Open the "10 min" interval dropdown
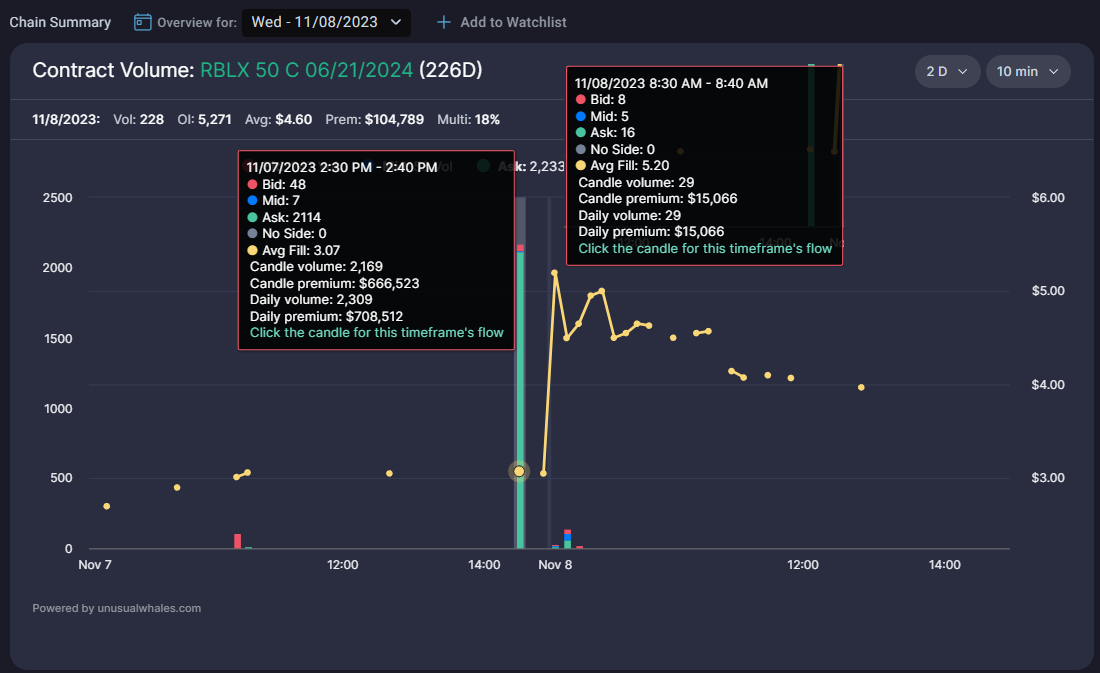Image resolution: width=1100 pixels, height=673 pixels. [x=1028, y=71]
